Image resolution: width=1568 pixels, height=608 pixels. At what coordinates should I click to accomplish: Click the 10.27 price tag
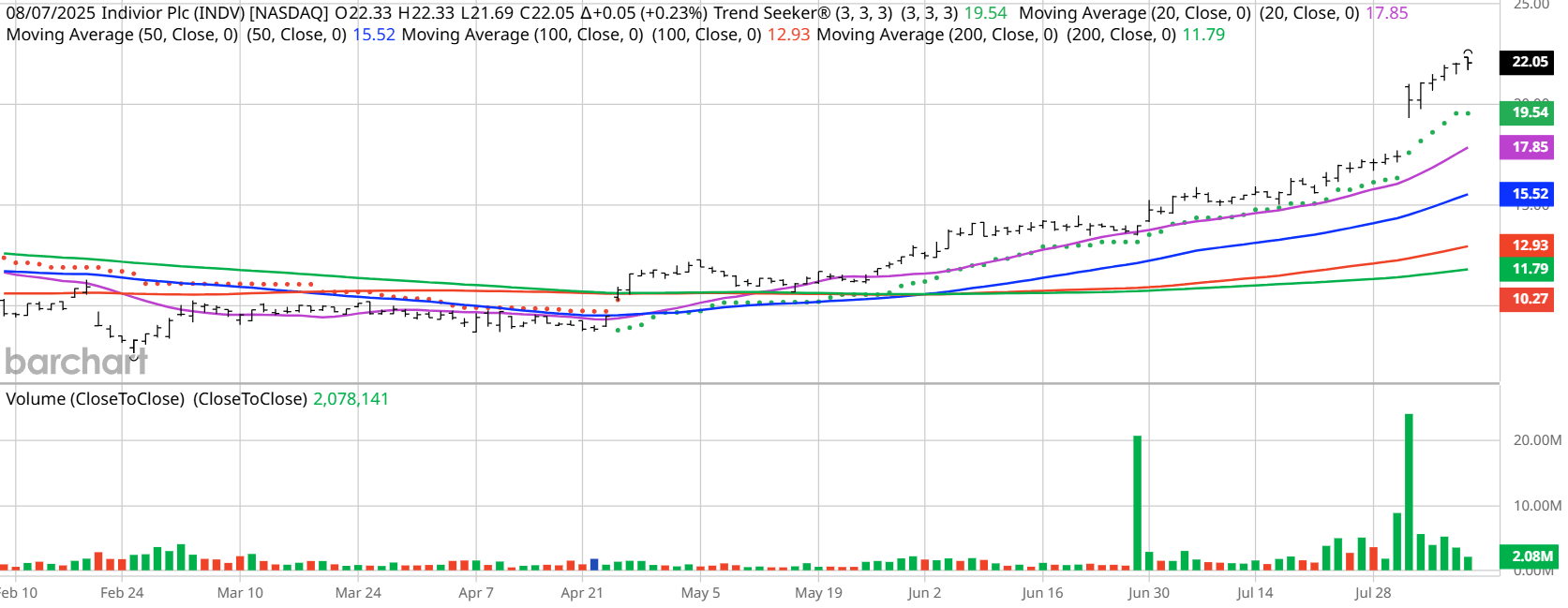1528,299
